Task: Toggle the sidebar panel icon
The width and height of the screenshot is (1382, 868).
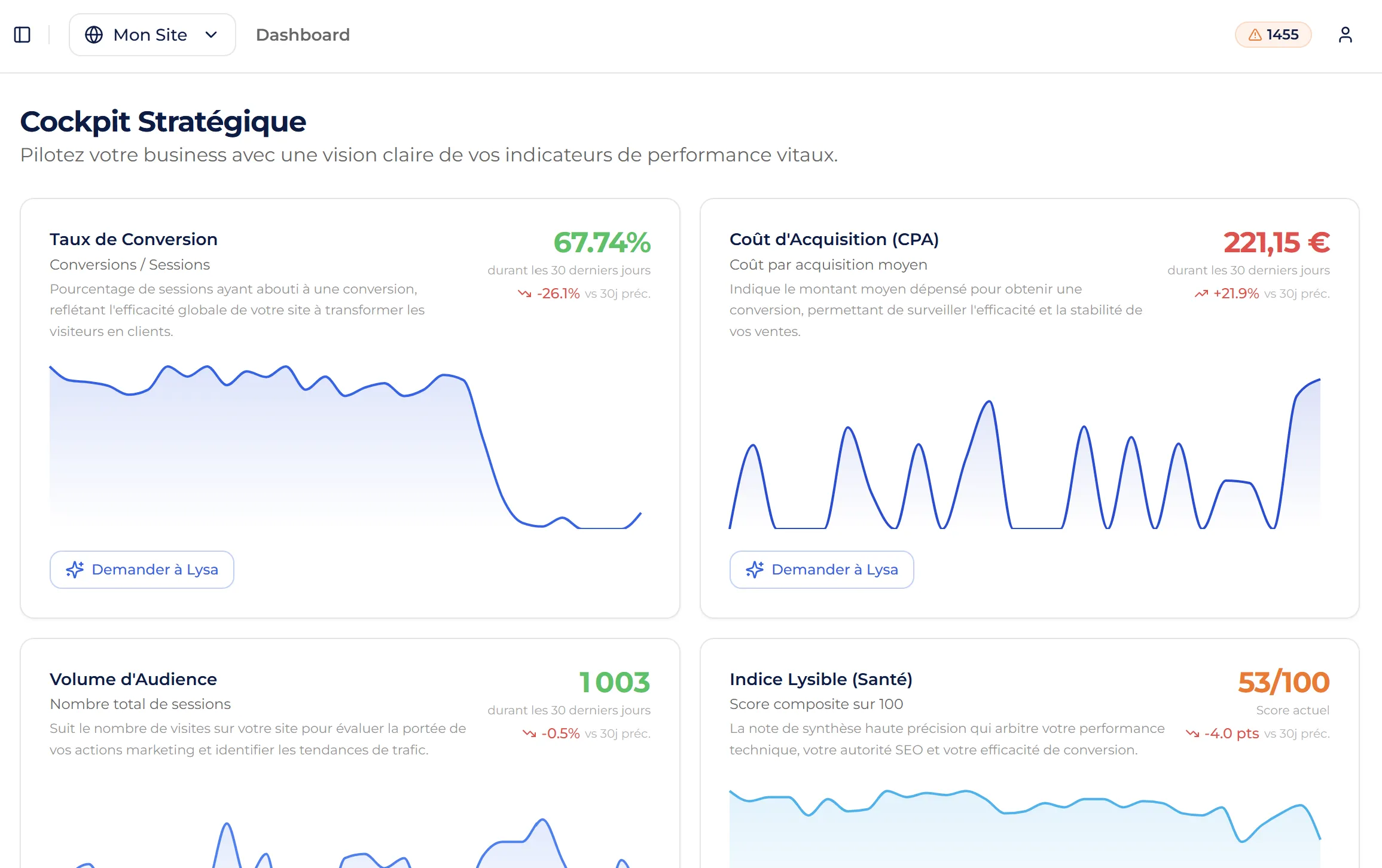Action: click(22, 35)
